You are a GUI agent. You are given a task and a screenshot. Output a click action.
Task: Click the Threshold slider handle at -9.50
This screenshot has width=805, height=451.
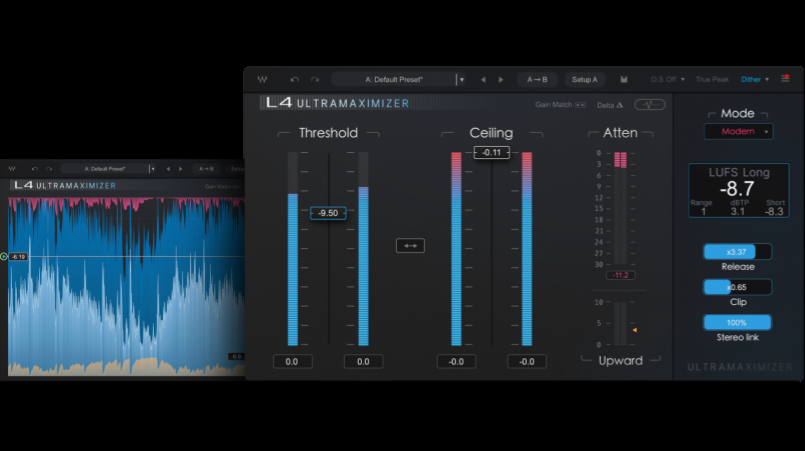click(328, 213)
